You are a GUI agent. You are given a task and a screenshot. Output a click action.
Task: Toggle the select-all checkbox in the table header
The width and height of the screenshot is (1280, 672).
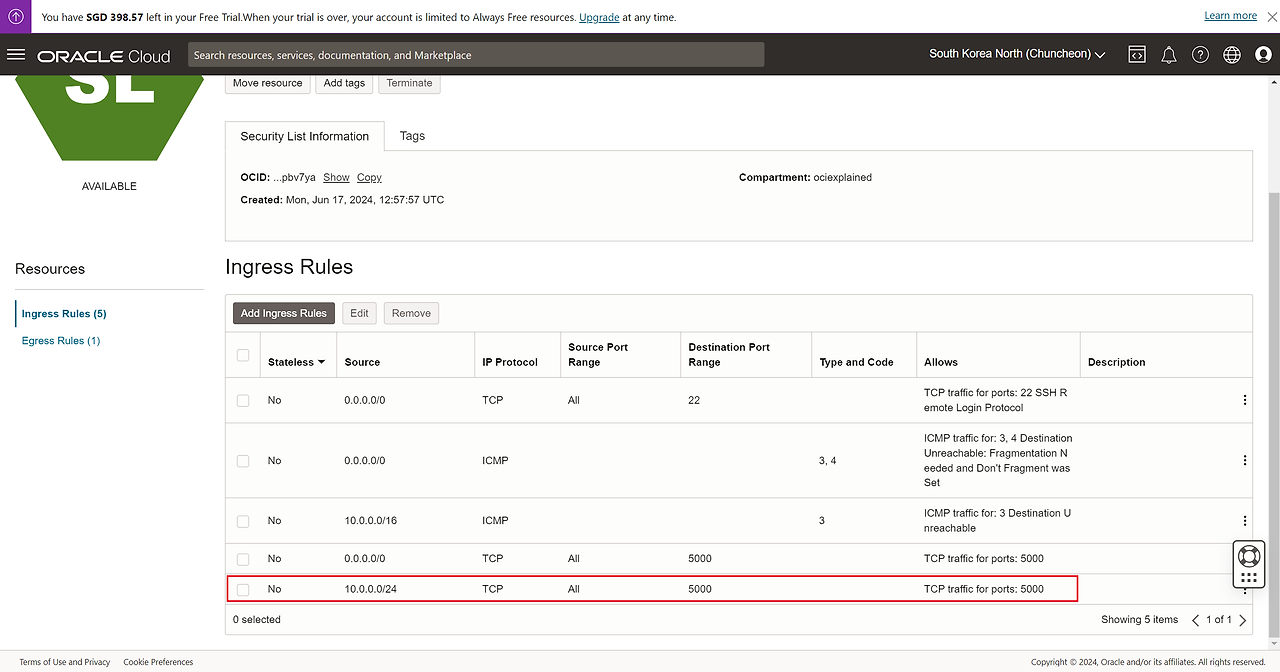[243, 355]
